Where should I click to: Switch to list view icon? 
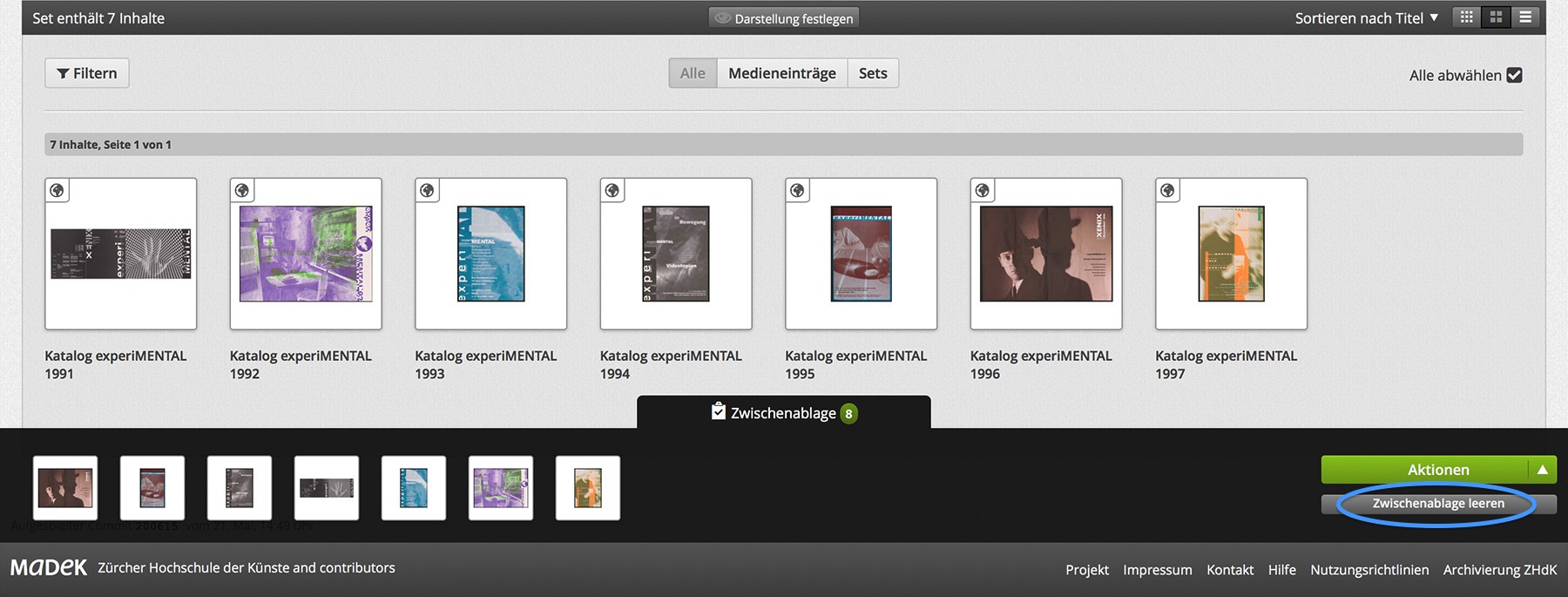point(1525,17)
